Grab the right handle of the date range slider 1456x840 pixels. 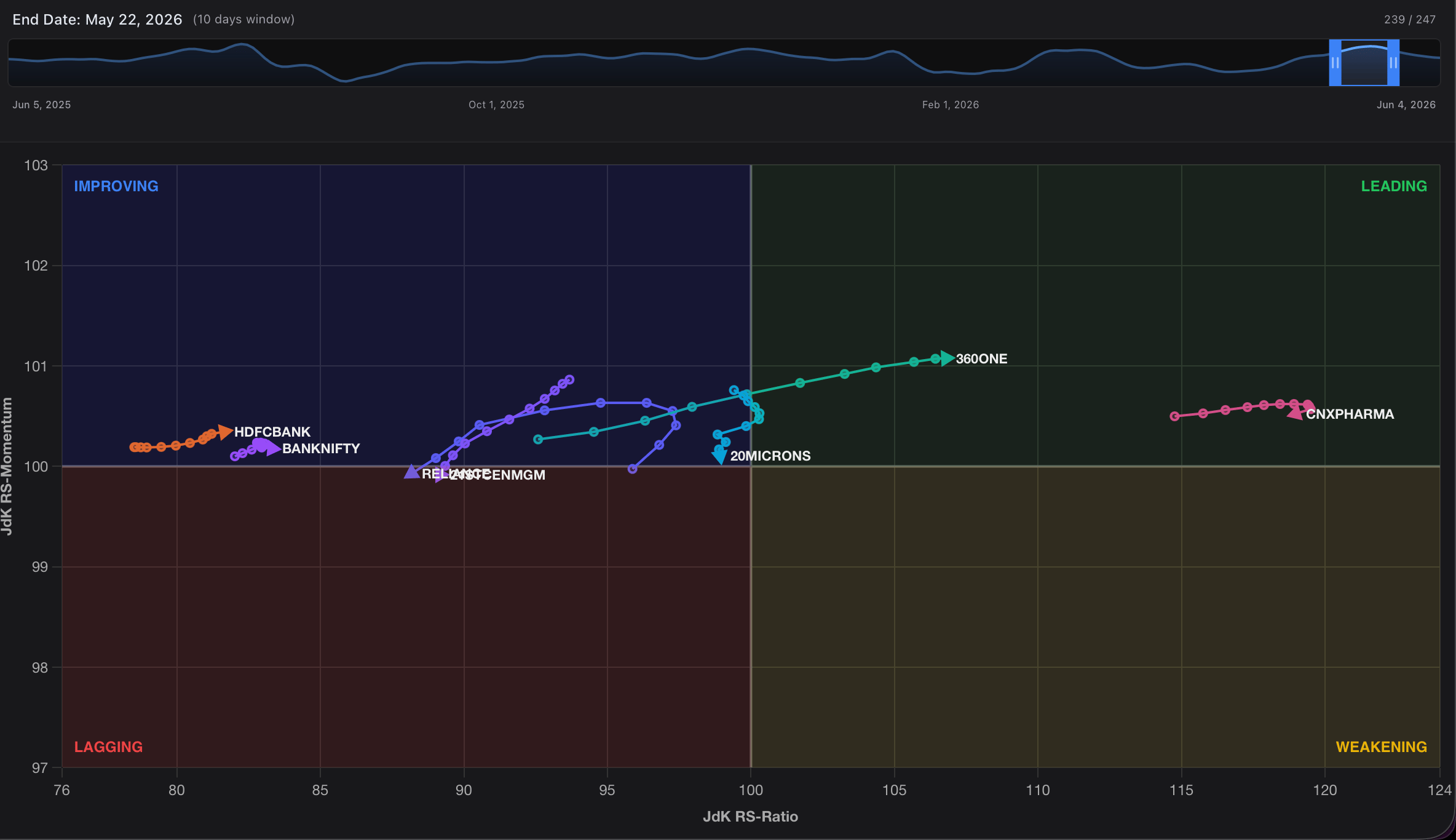(x=1393, y=63)
